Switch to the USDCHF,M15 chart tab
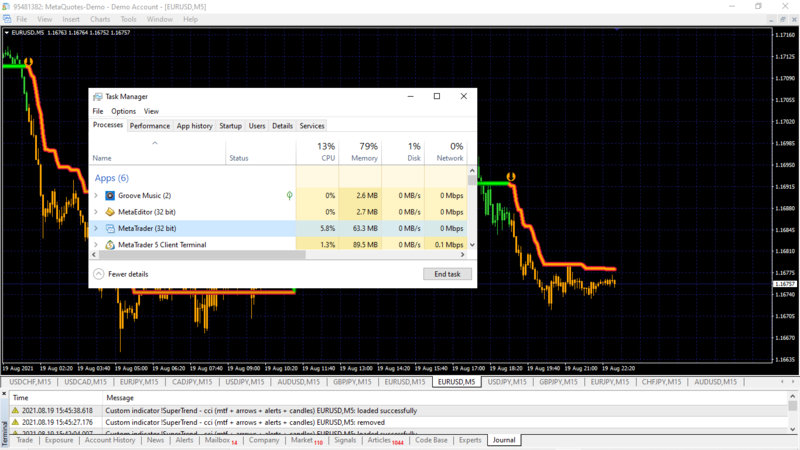 30,382
